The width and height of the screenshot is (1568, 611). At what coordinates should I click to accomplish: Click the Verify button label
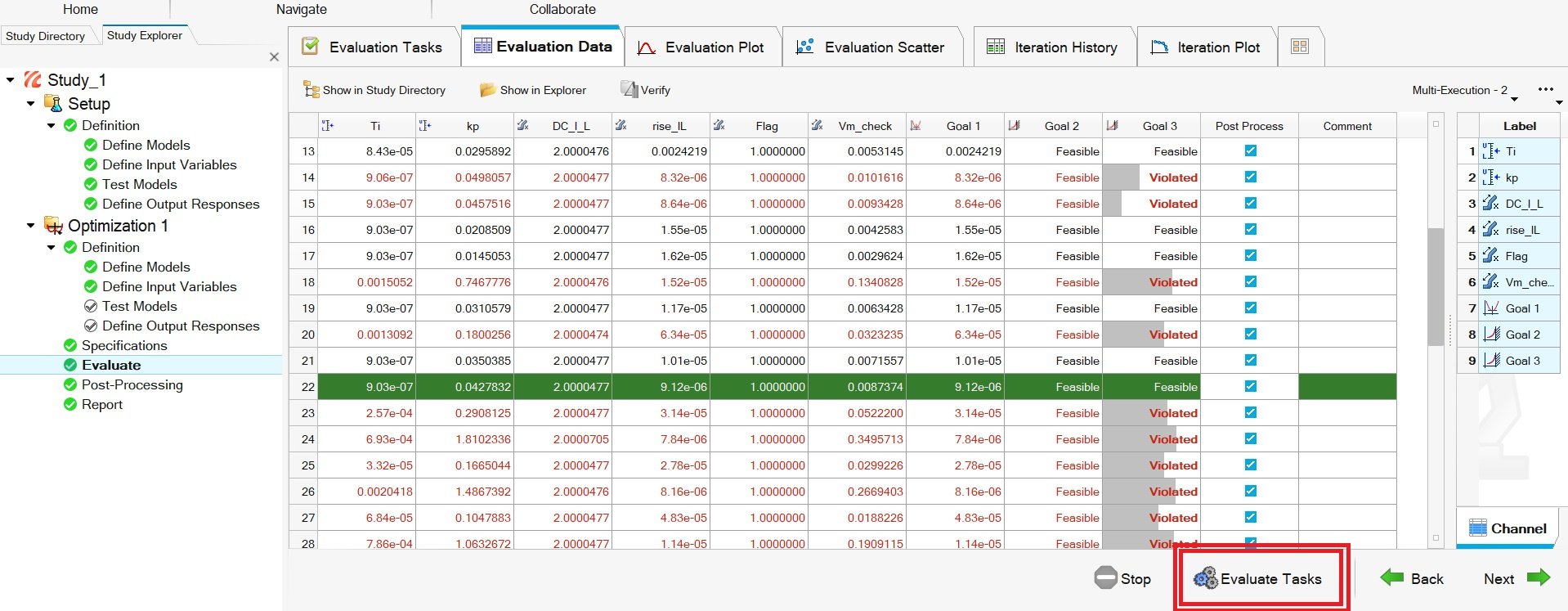click(x=656, y=90)
